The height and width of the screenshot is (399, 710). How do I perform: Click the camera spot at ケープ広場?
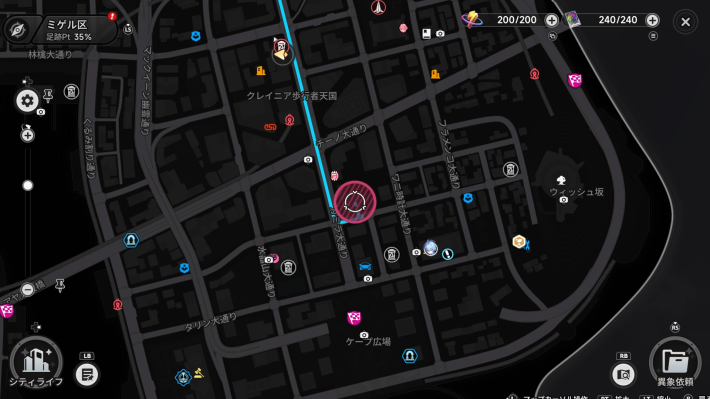tap(364, 335)
